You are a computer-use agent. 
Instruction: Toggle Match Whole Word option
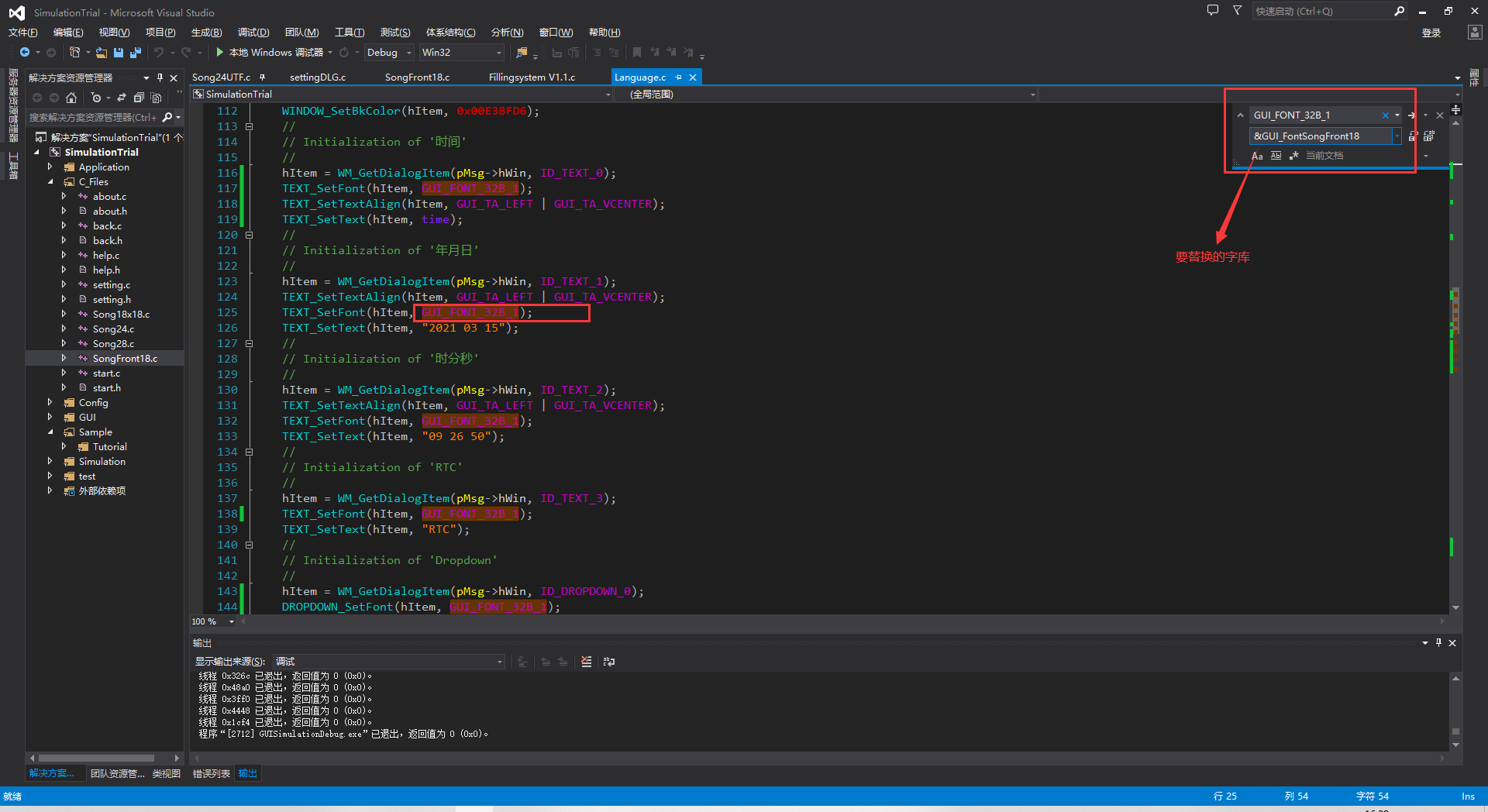[x=1276, y=156]
